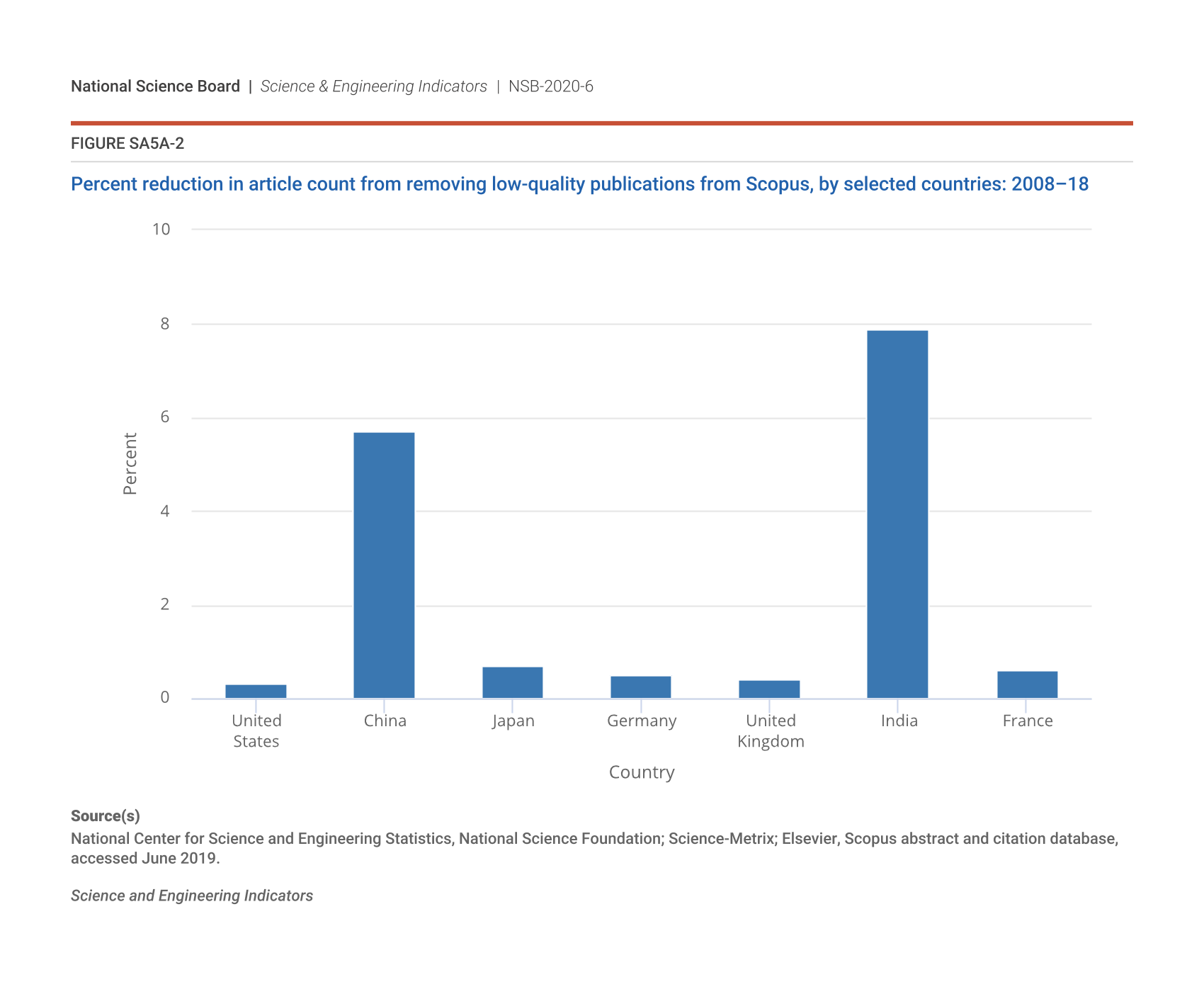Image resolution: width=1204 pixels, height=982 pixels.
Task: Click the Japan bar
Action: point(513,682)
